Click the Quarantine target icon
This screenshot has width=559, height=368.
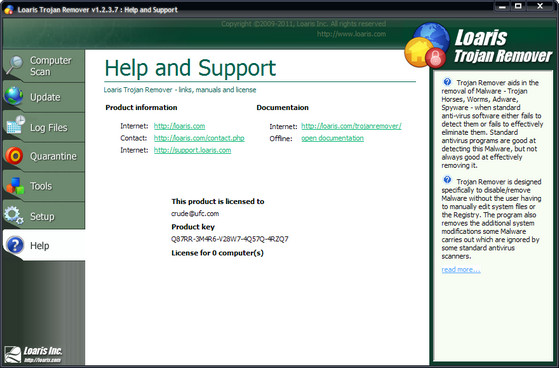coord(14,156)
